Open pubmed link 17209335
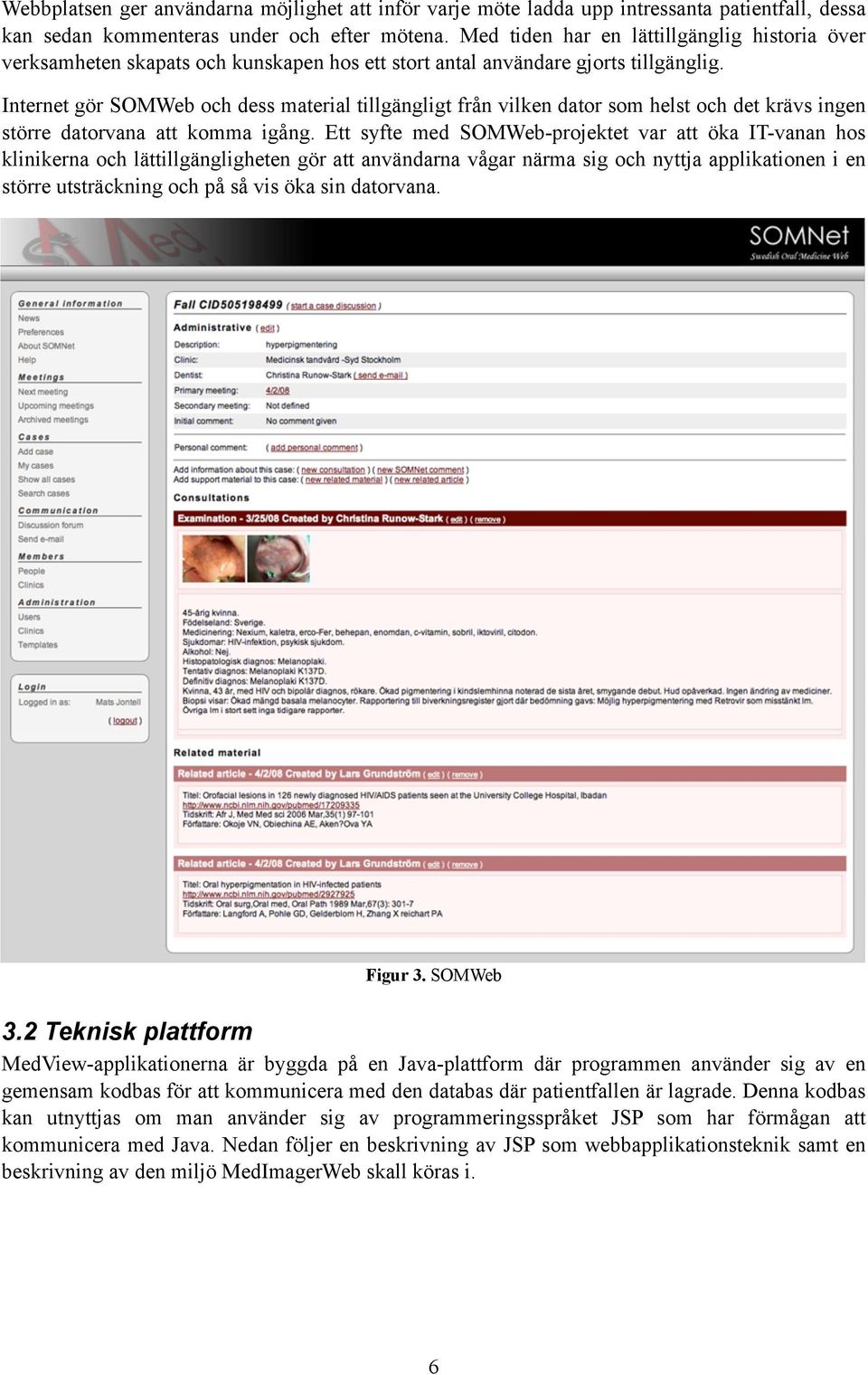 (270, 805)
